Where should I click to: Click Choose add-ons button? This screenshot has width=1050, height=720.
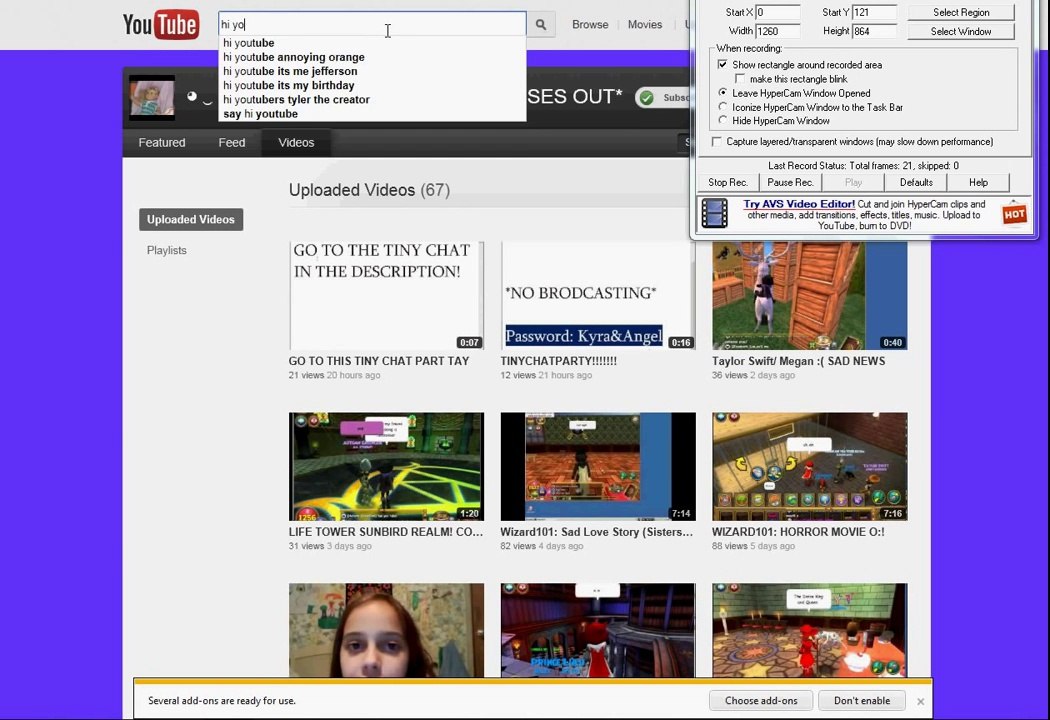[761, 701]
